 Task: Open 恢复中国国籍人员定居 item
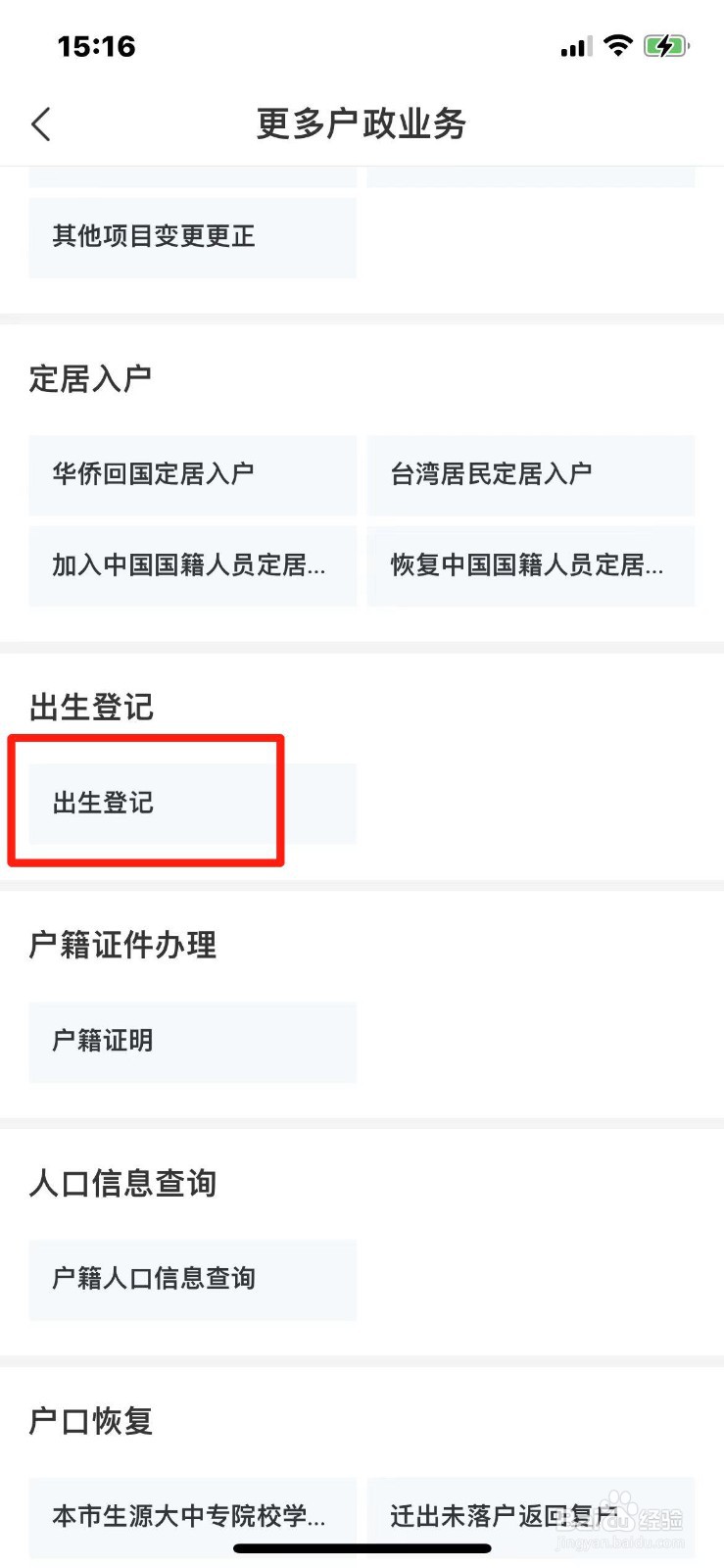[531, 565]
